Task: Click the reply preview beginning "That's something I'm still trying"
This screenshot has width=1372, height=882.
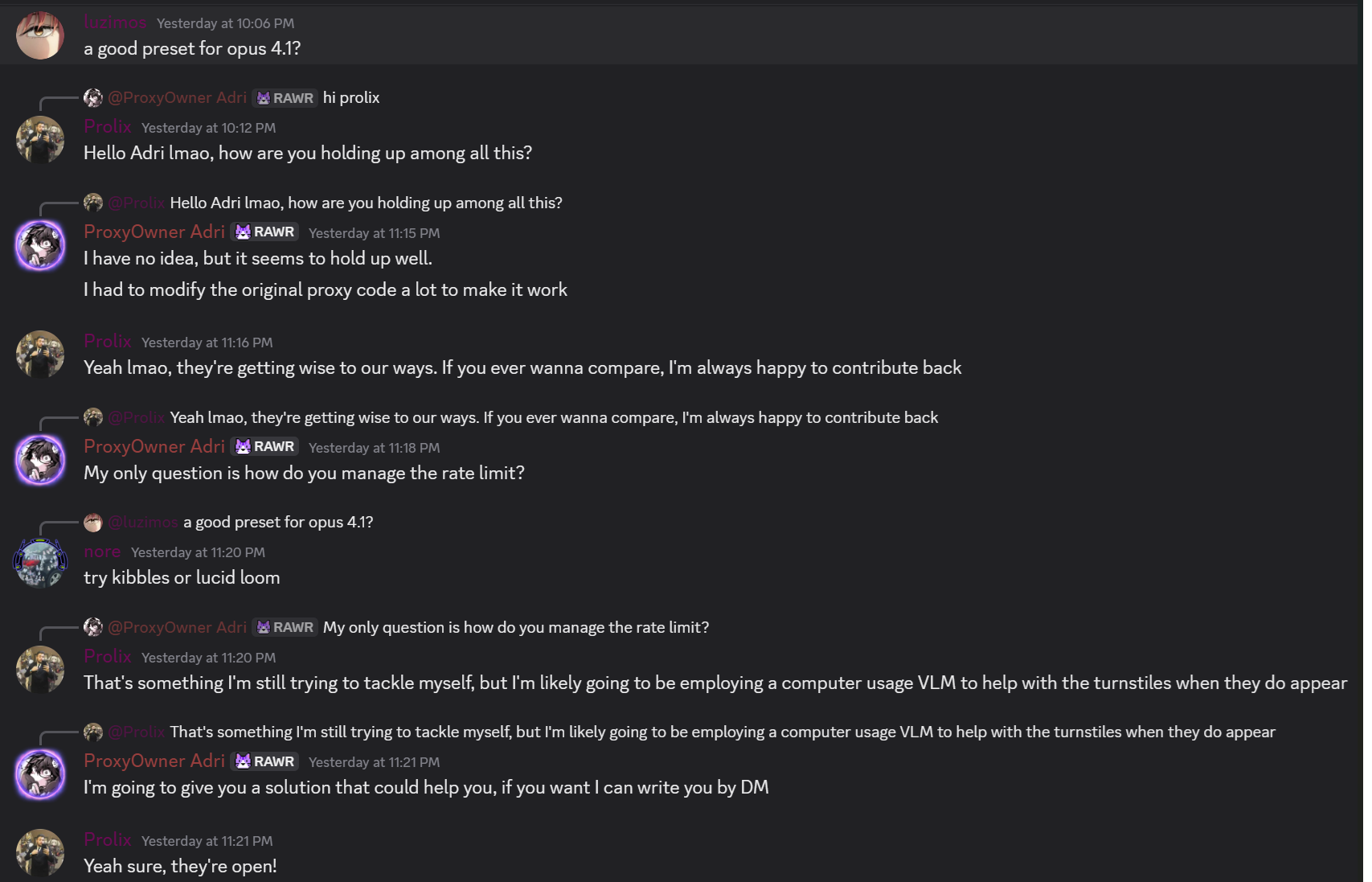Action: coord(722,732)
